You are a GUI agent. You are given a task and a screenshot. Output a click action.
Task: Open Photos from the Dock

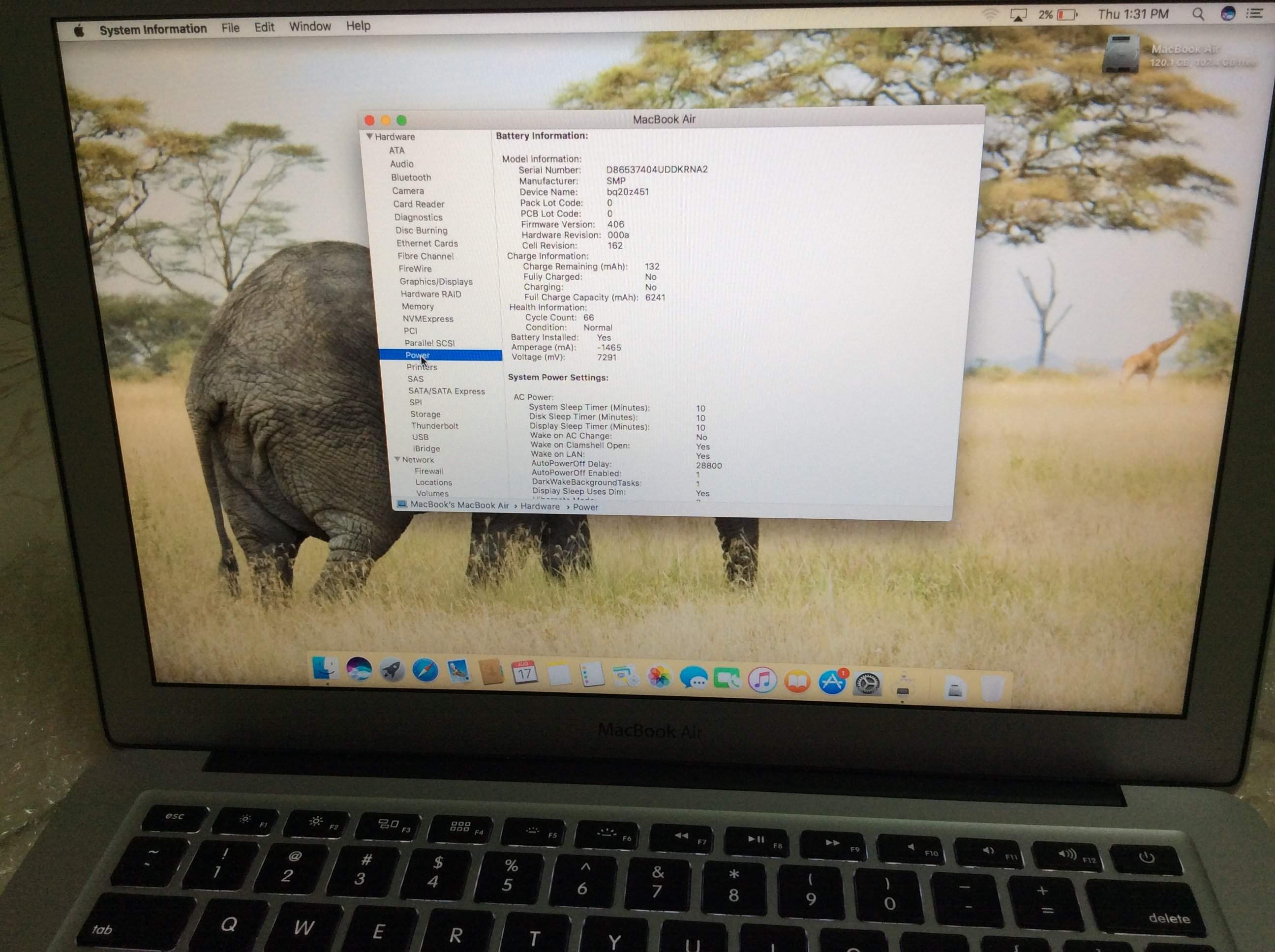tap(660, 677)
